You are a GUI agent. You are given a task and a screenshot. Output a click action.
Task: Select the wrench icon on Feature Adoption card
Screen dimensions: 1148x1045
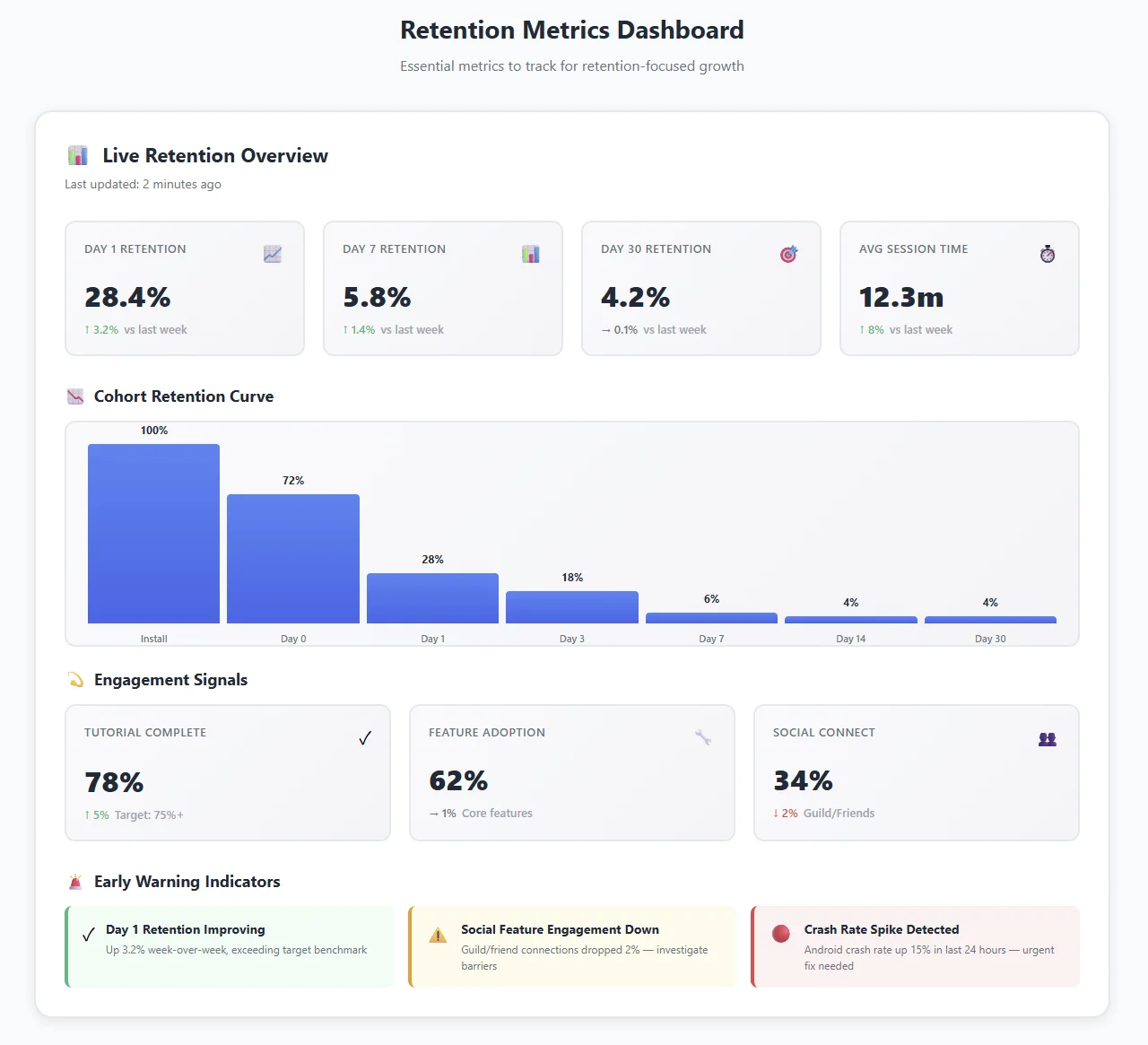click(704, 737)
